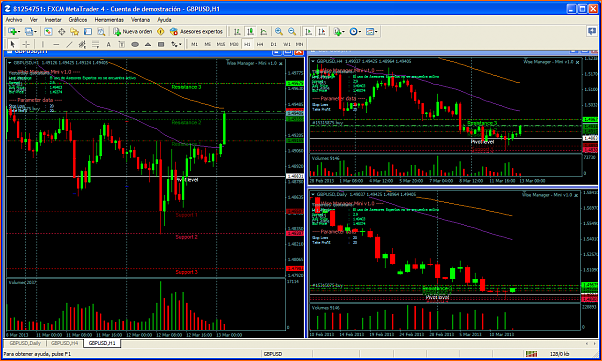Switch to D1 timeframe
Viewport: 602px width, 361px height.
click(x=273, y=45)
